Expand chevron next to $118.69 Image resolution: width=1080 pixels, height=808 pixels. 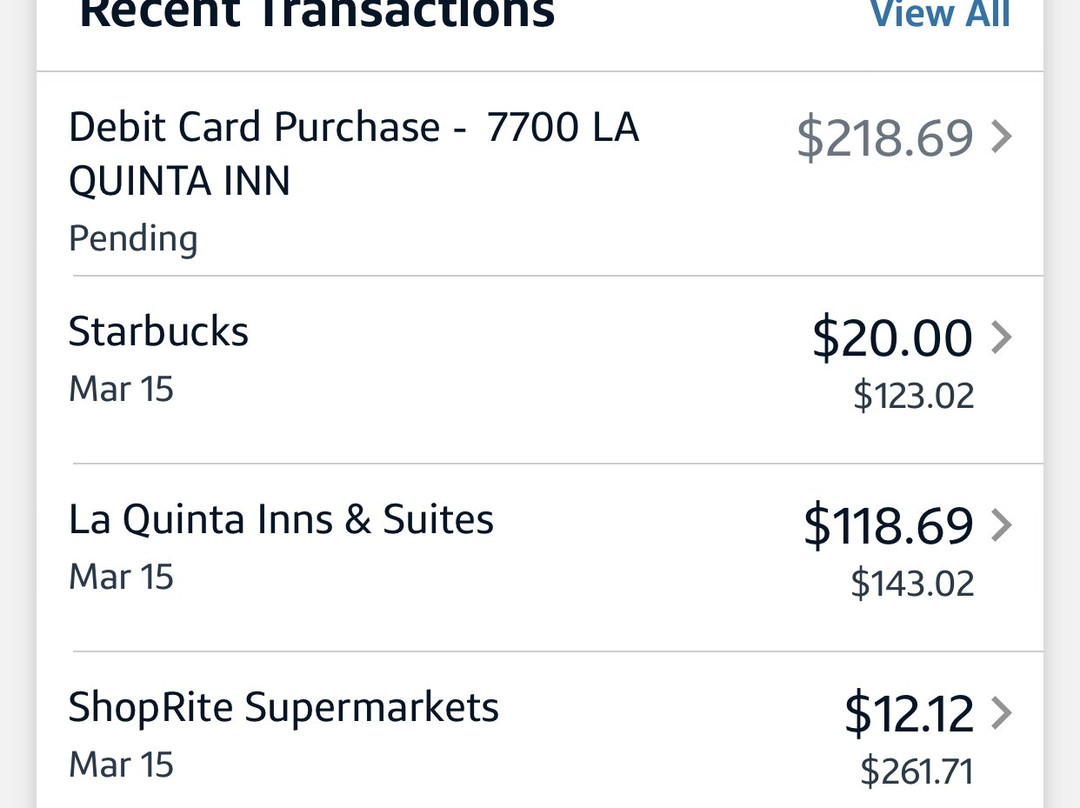coord(1001,526)
